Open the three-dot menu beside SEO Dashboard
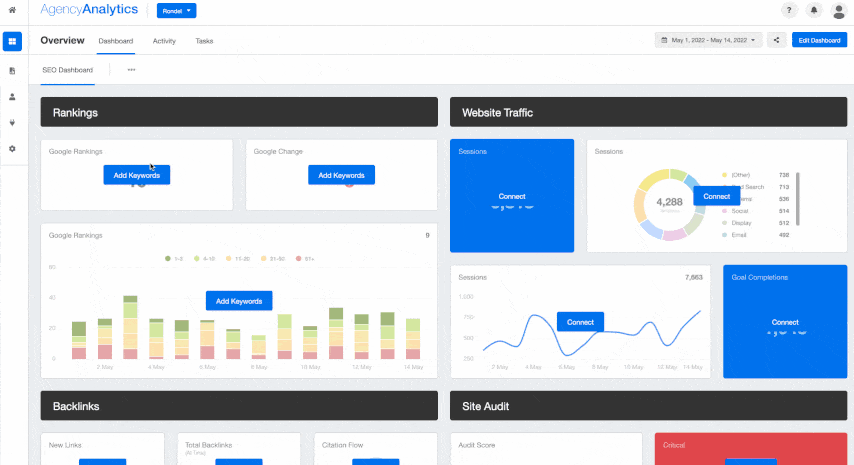 coord(131,70)
